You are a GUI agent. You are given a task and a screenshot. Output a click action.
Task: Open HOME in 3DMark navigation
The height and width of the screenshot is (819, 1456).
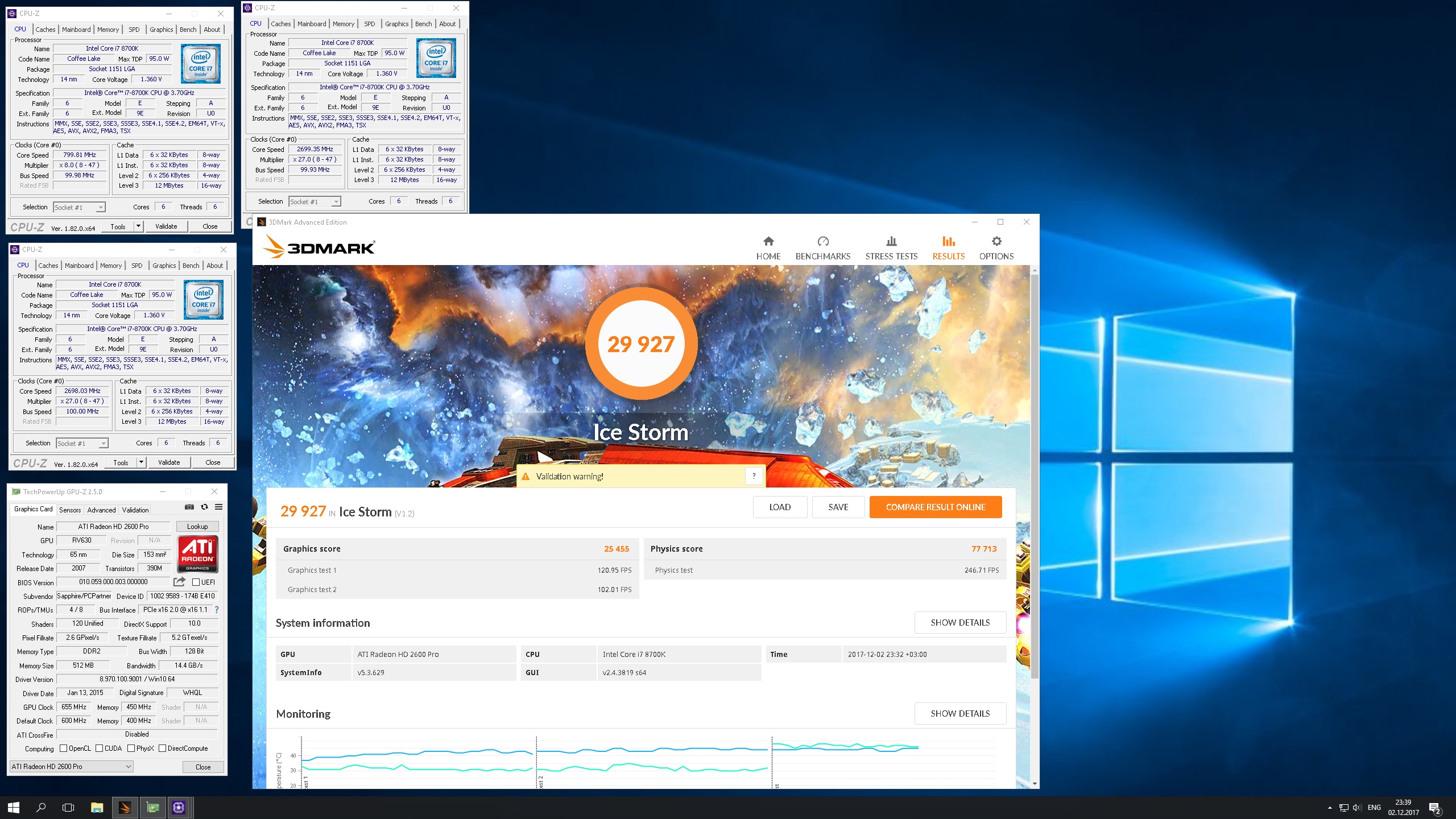[x=768, y=248]
